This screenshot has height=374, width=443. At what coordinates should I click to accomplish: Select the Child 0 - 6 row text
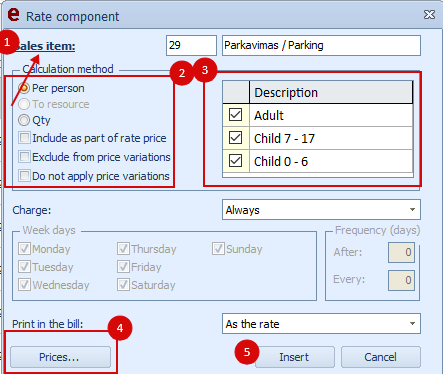click(281, 161)
